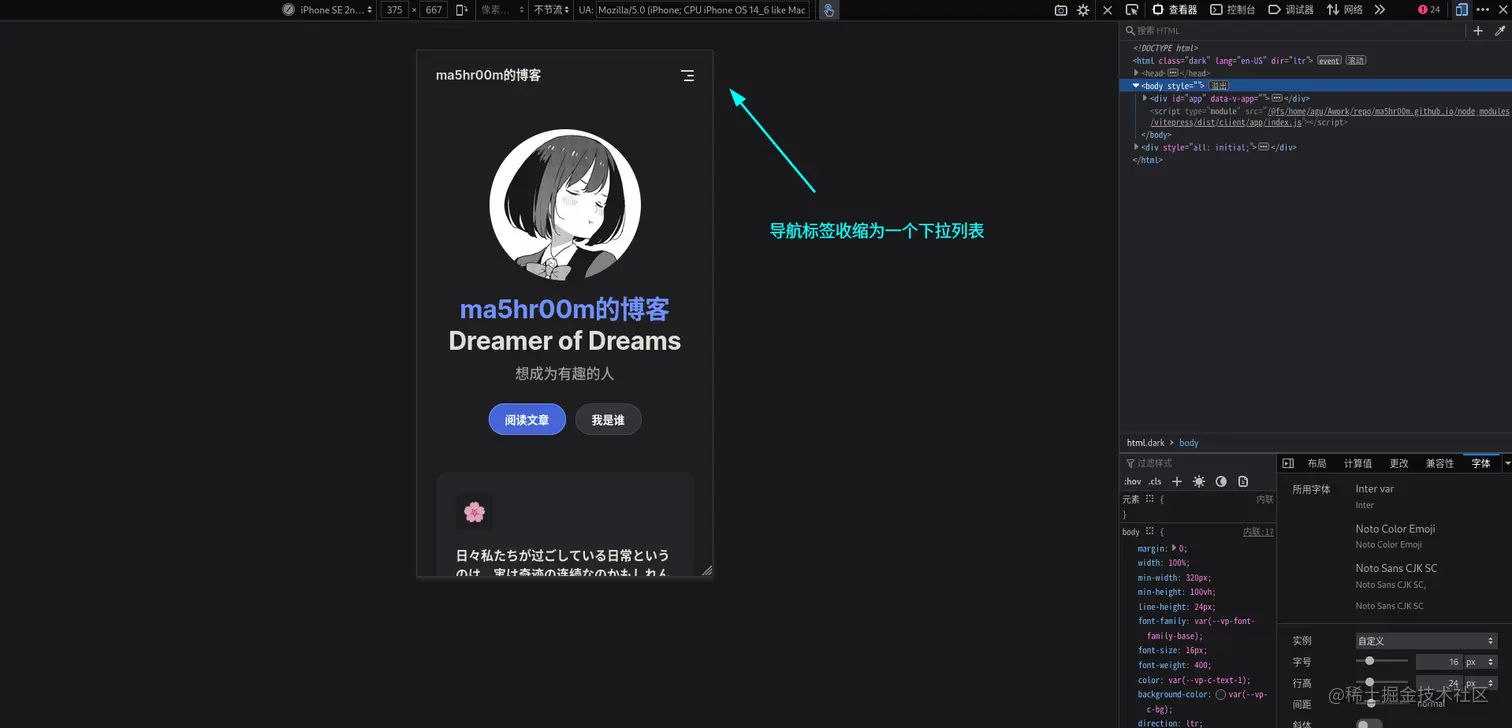
Task: Click the 溢出 badge on body node
Action: click(x=1219, y=86)
